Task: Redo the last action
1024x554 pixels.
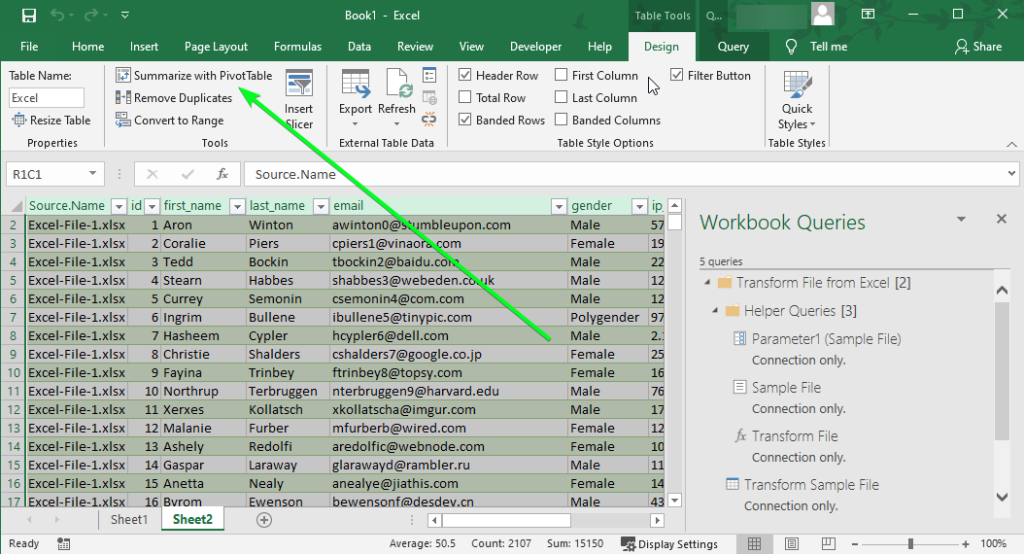Action: click(91, 15)
